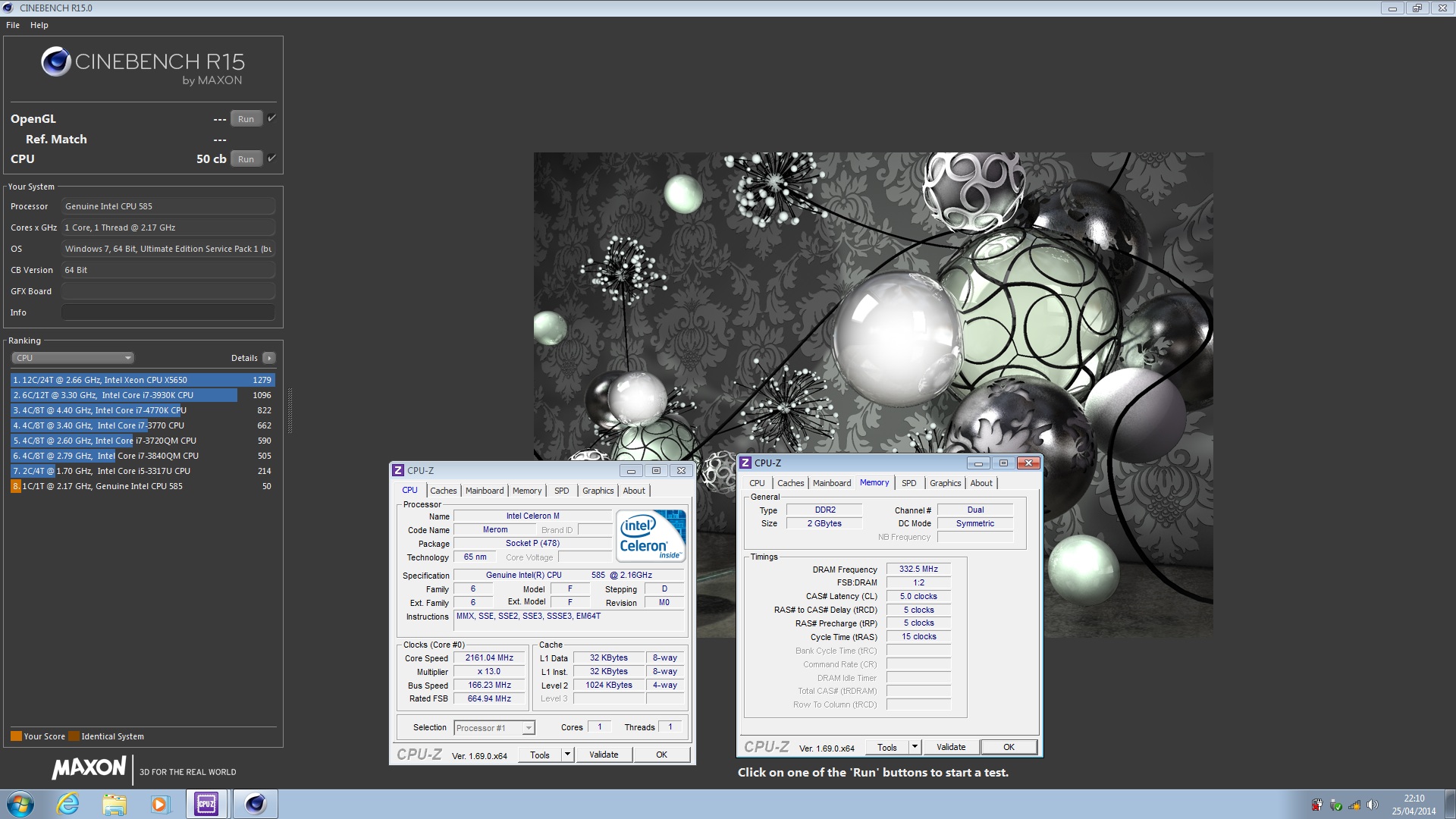Open the Processor #1 selection dropdown
1456x819 pixels.
(x=494, y=728)
